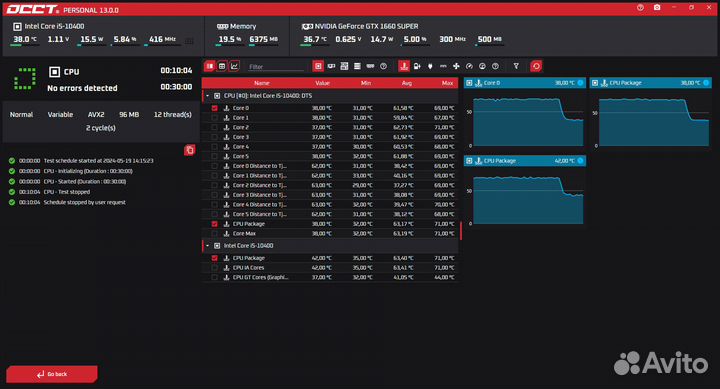Switch to the split panel layout view

[209, 66]
